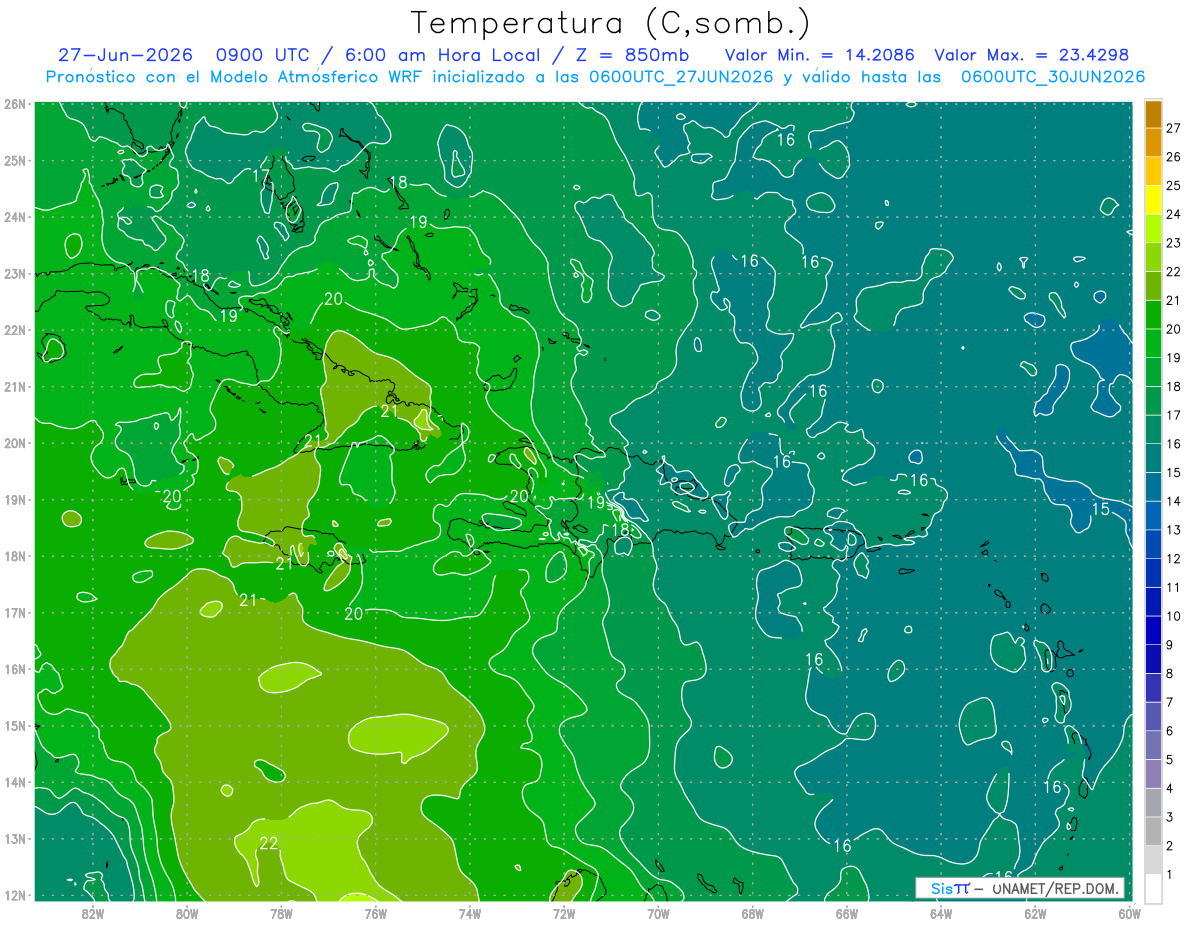Click the "82W" longitude axis label
This screenshot has height=927, width=1200.
tap(92, 913)
